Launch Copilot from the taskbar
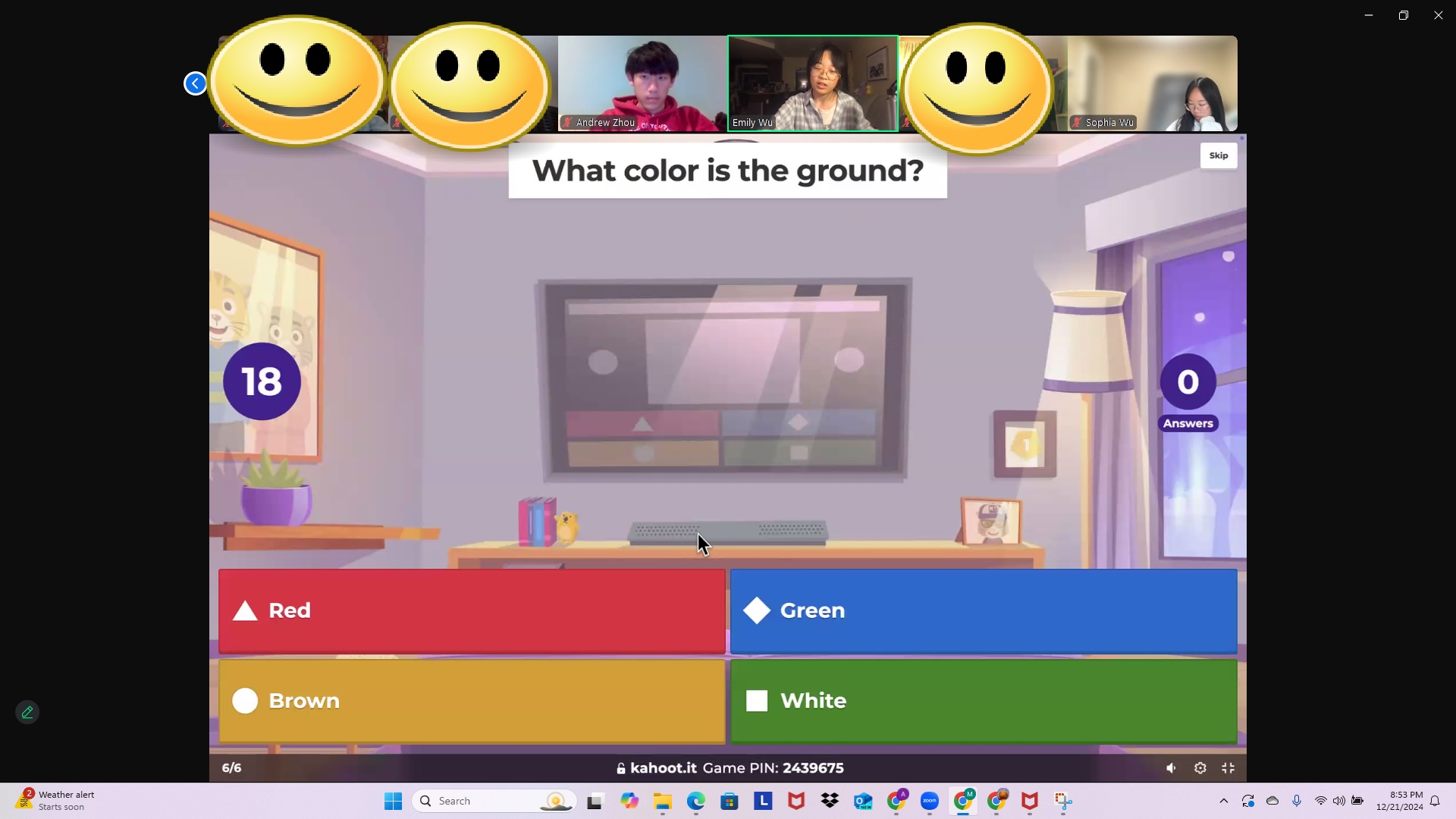 click(x=629, y=801)
